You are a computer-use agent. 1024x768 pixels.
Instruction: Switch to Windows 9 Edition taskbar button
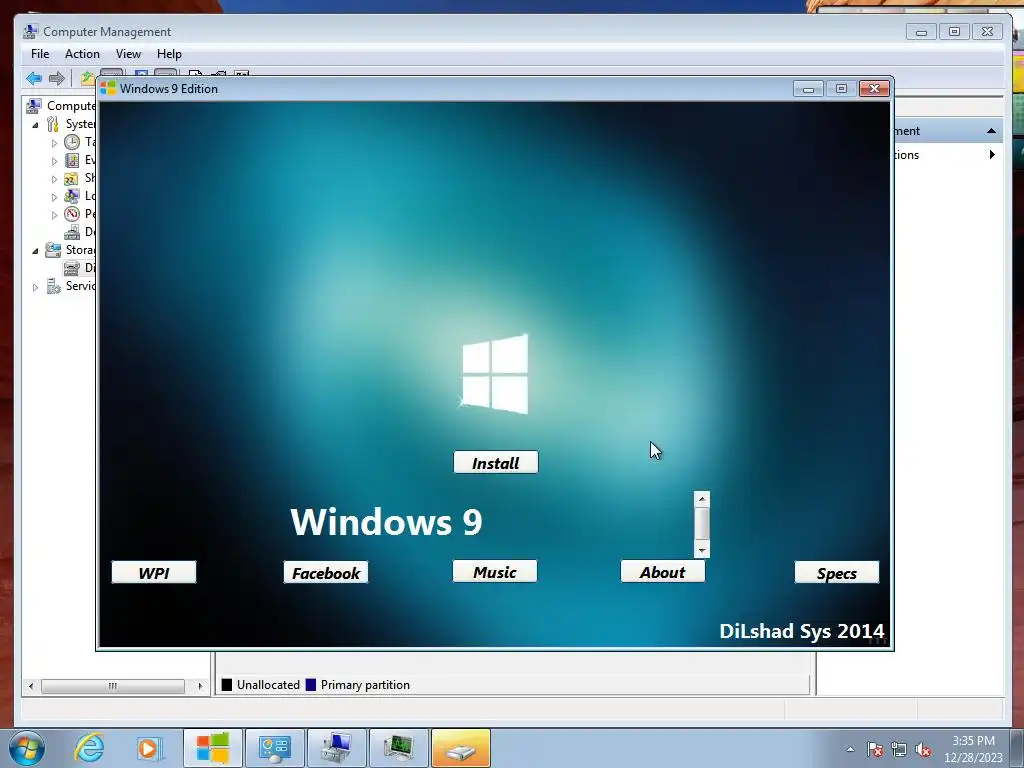tap(213, 748)
